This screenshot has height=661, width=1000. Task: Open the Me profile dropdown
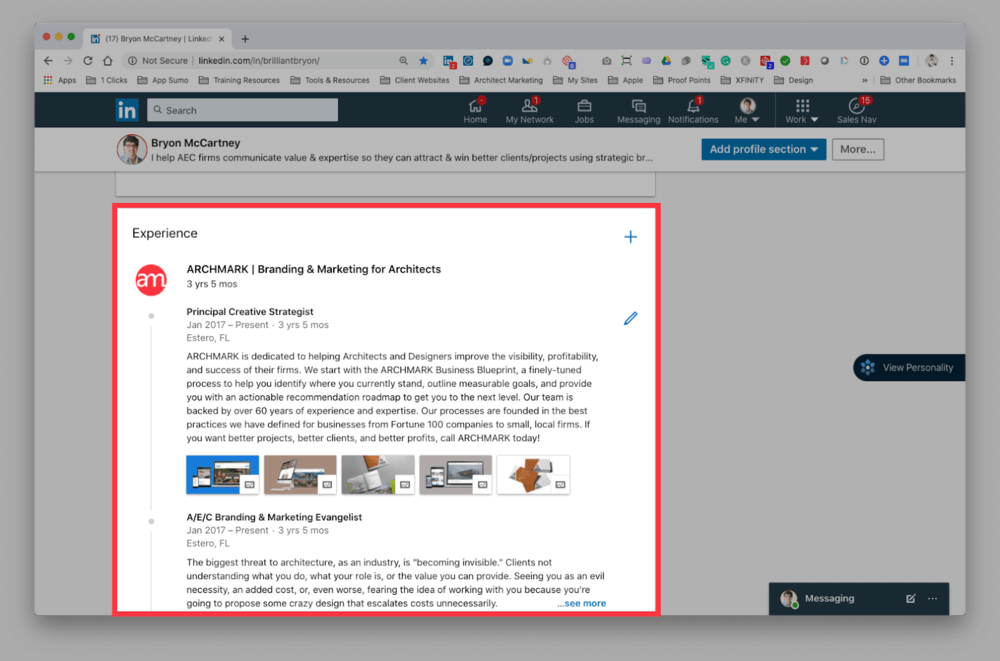click(747, 110)
